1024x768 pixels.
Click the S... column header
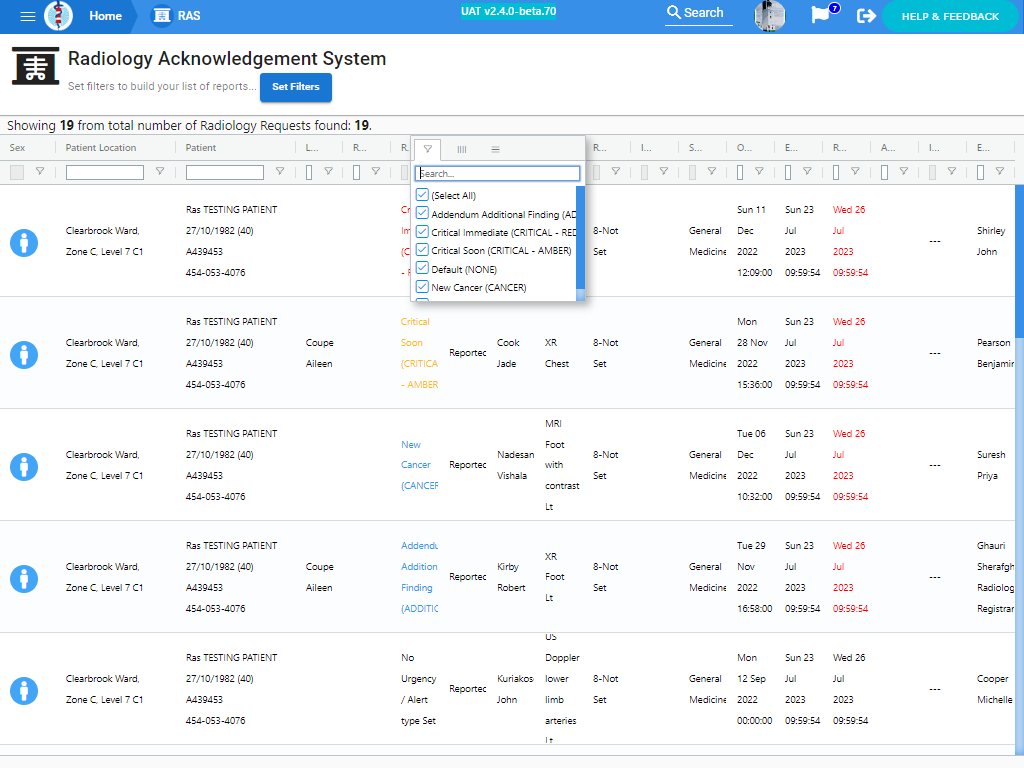point(696,148)
